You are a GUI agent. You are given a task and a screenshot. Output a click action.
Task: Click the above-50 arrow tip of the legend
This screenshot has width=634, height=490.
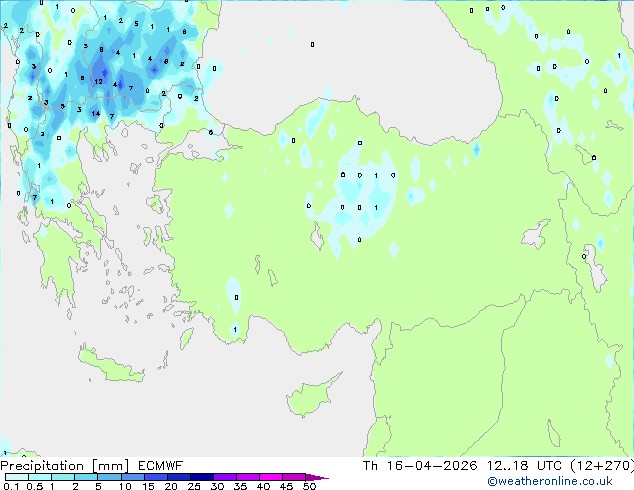pos(317,477)
